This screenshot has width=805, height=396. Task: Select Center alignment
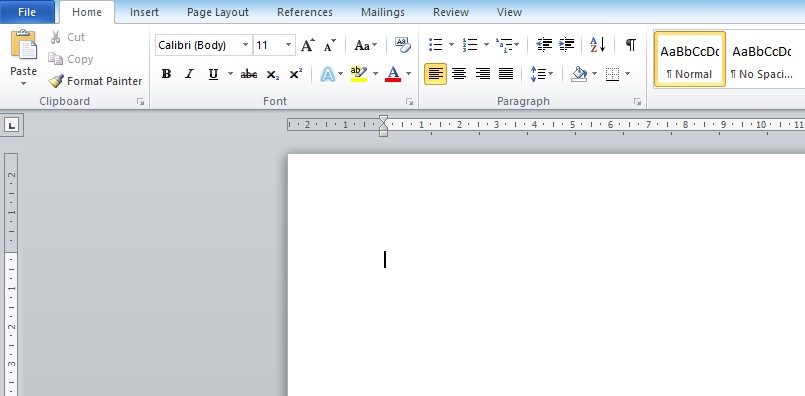[x=459, y=74]
